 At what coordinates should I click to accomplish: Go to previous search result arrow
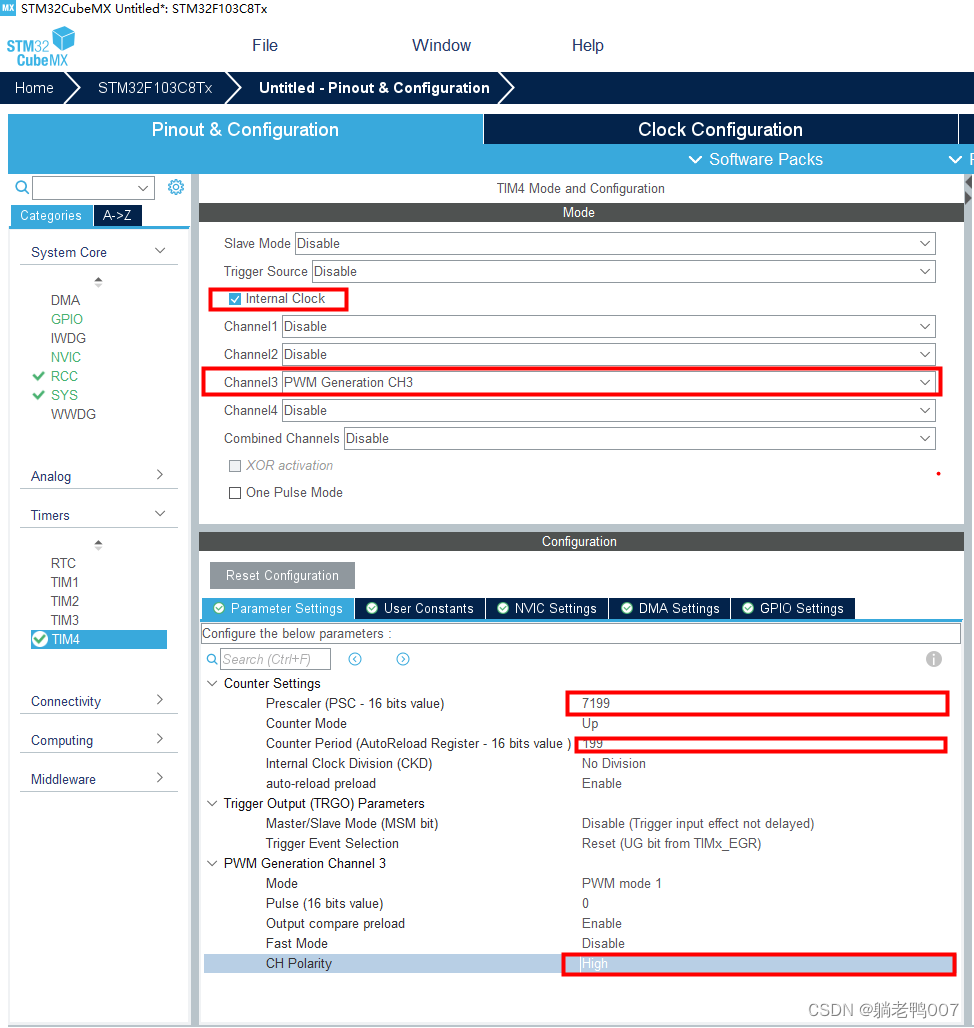(x=355, y=659)
